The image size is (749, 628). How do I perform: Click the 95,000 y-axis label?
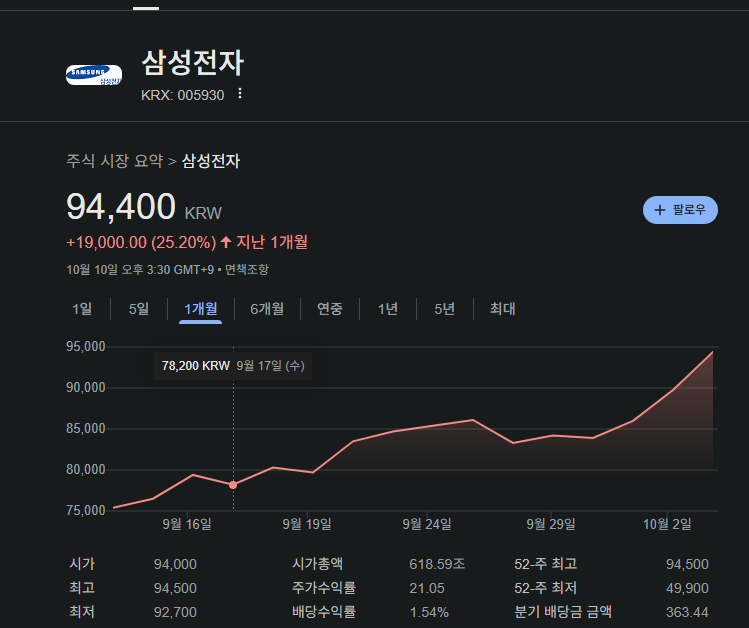pos(86,347)
